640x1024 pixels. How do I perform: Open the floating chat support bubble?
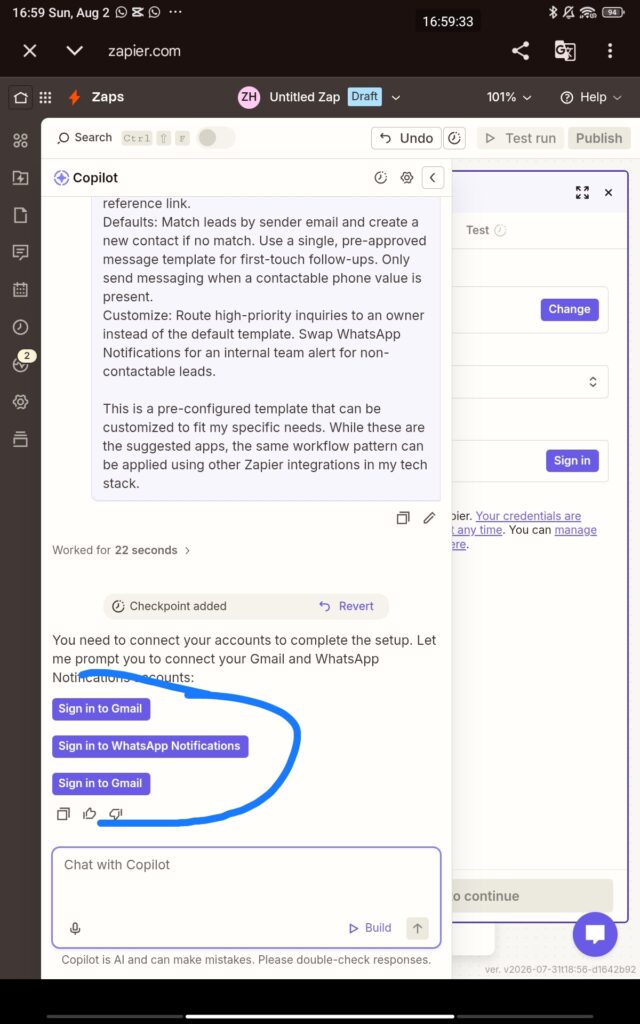click(x=595, y=934)
